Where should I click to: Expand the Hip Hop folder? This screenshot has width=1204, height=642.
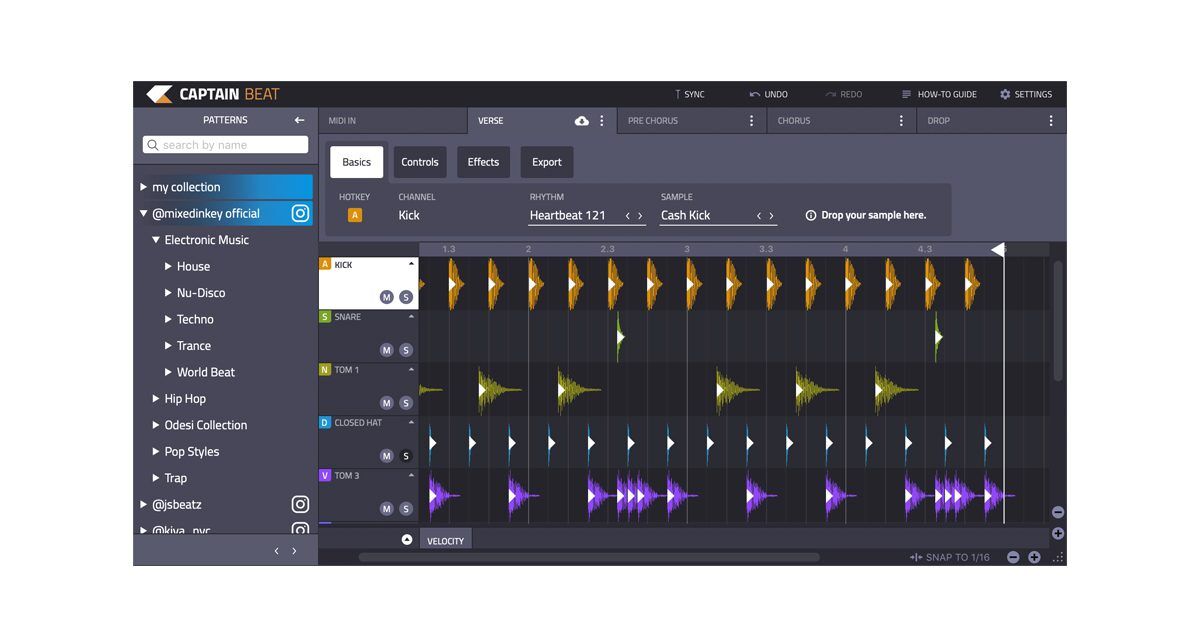coord(156,399)
